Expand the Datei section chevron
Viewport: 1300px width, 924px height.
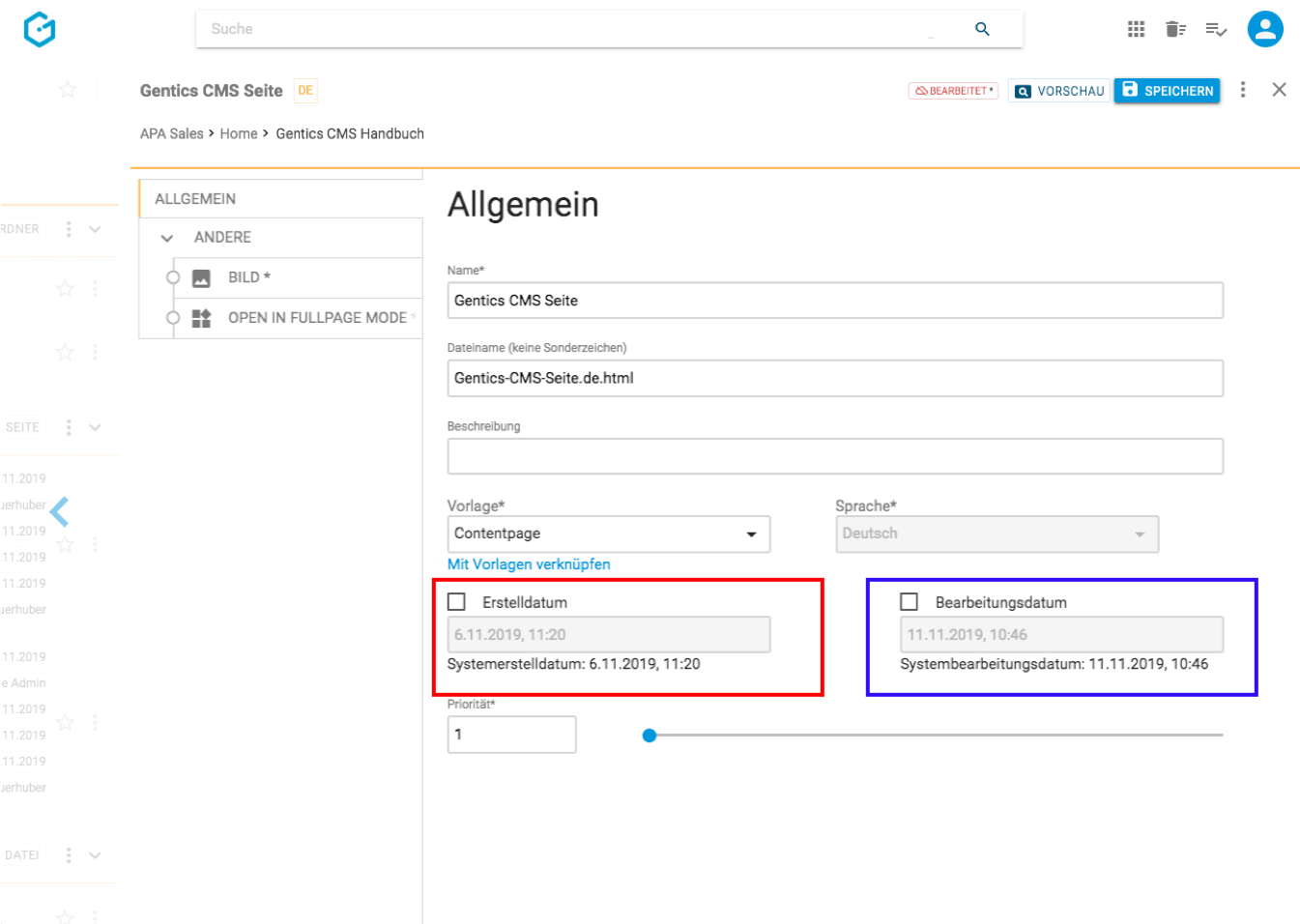pyautogui.click(x=95, y=855)
